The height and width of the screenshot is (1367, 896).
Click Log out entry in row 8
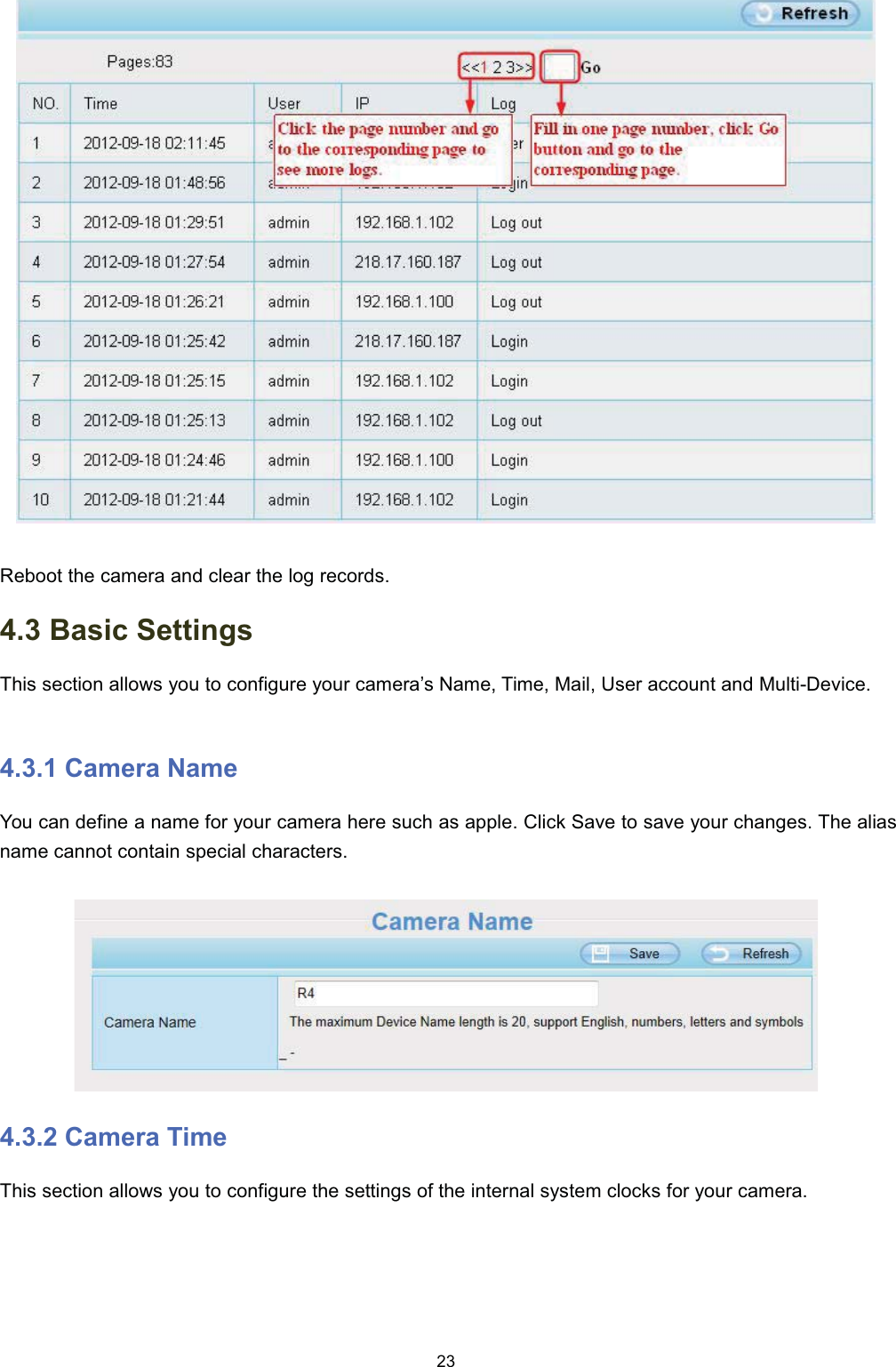516,421
